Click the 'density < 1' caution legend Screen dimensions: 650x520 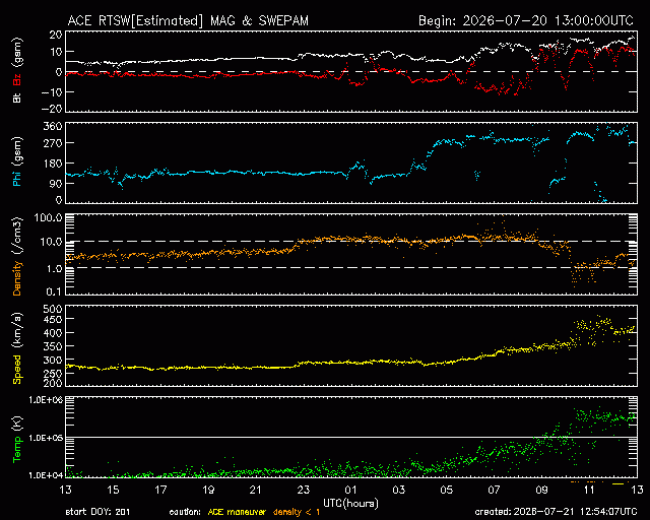296,512
